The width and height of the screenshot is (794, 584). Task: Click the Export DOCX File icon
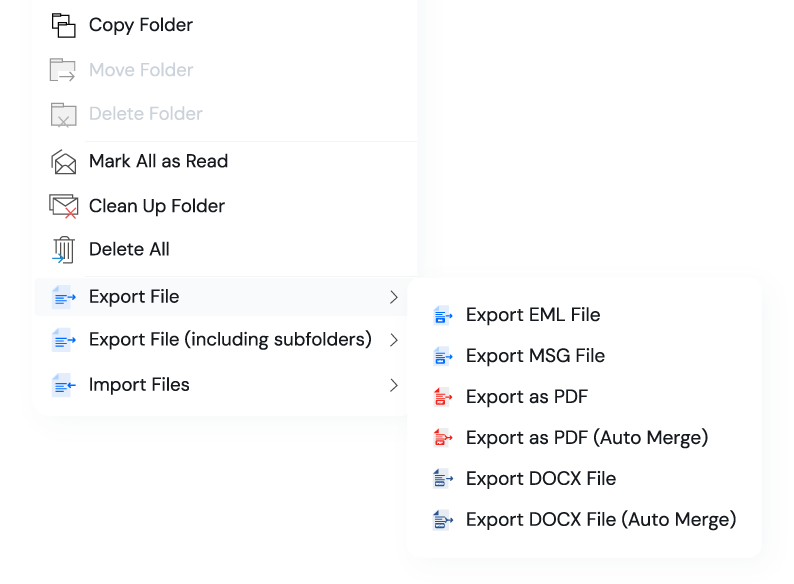tap(443, 479)
